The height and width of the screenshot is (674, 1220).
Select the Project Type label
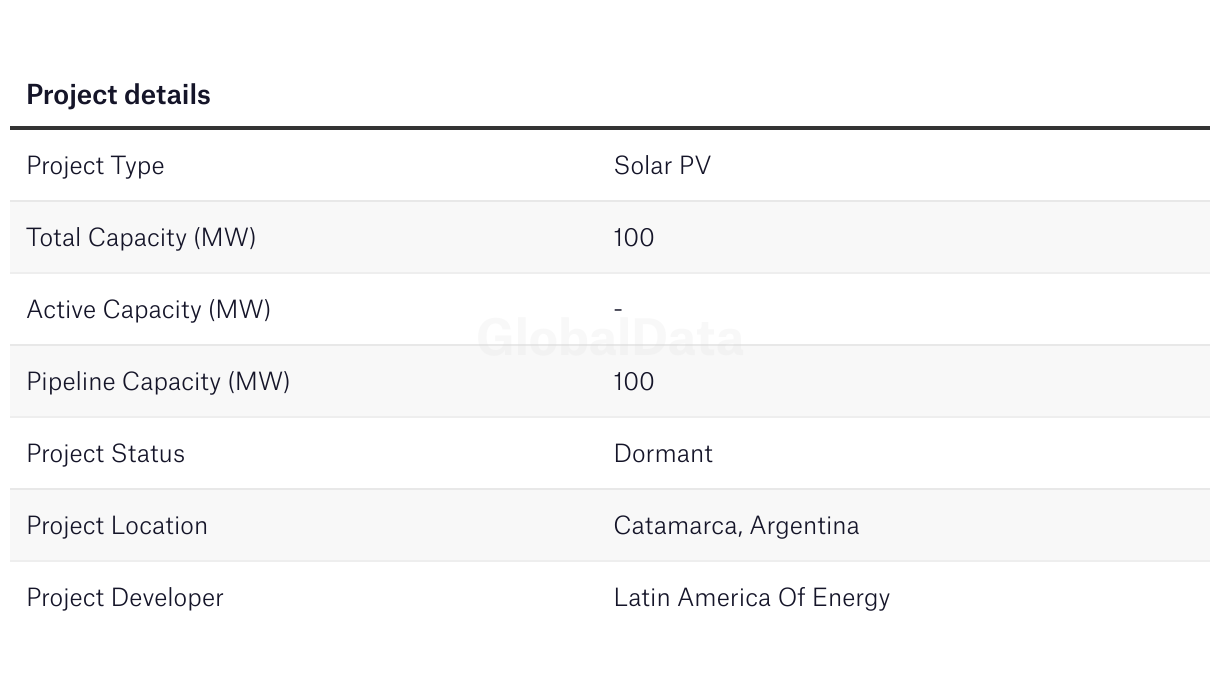(95, 166)
